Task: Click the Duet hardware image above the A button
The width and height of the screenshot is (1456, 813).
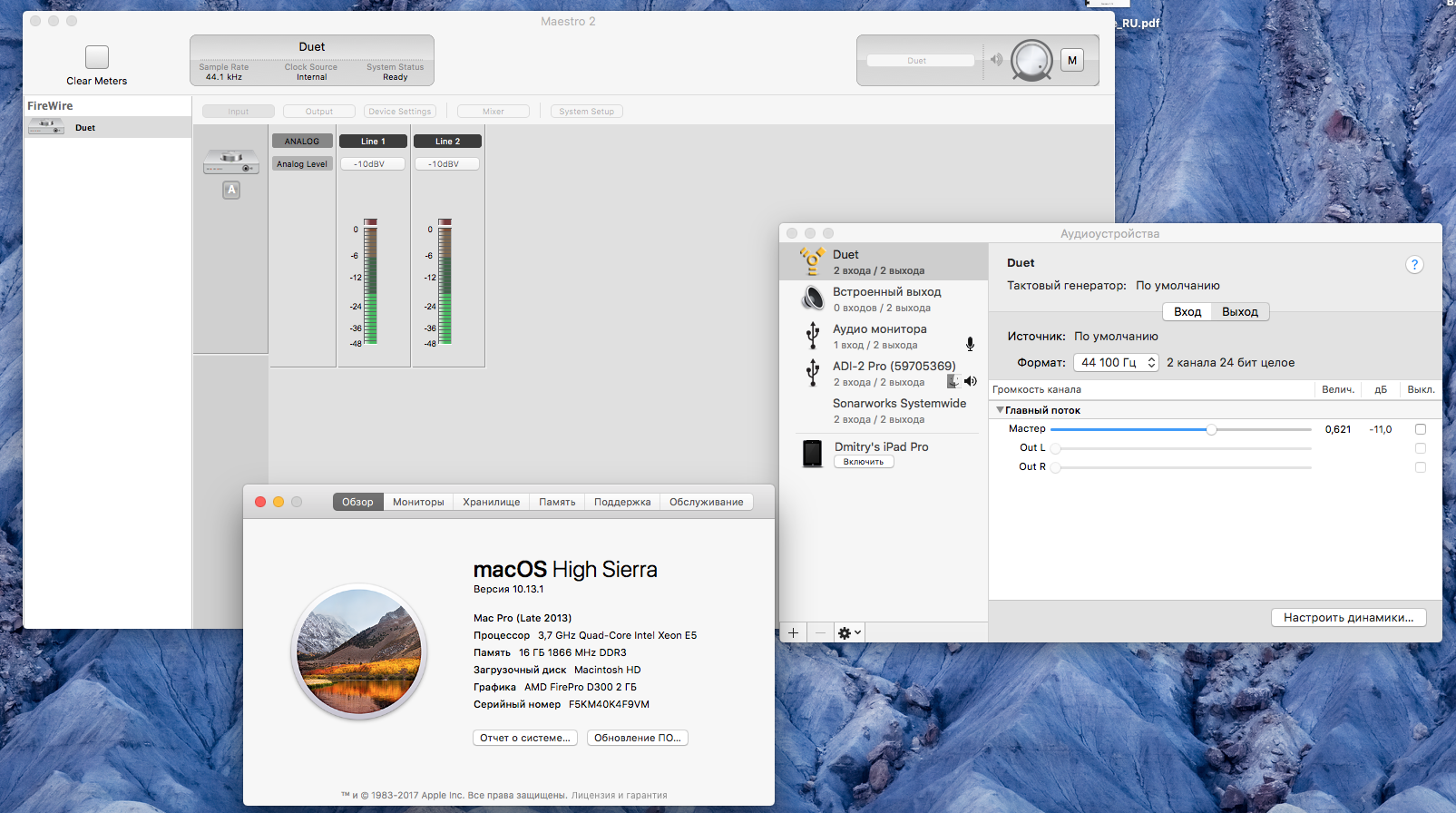Action: (x=231, y=162)
